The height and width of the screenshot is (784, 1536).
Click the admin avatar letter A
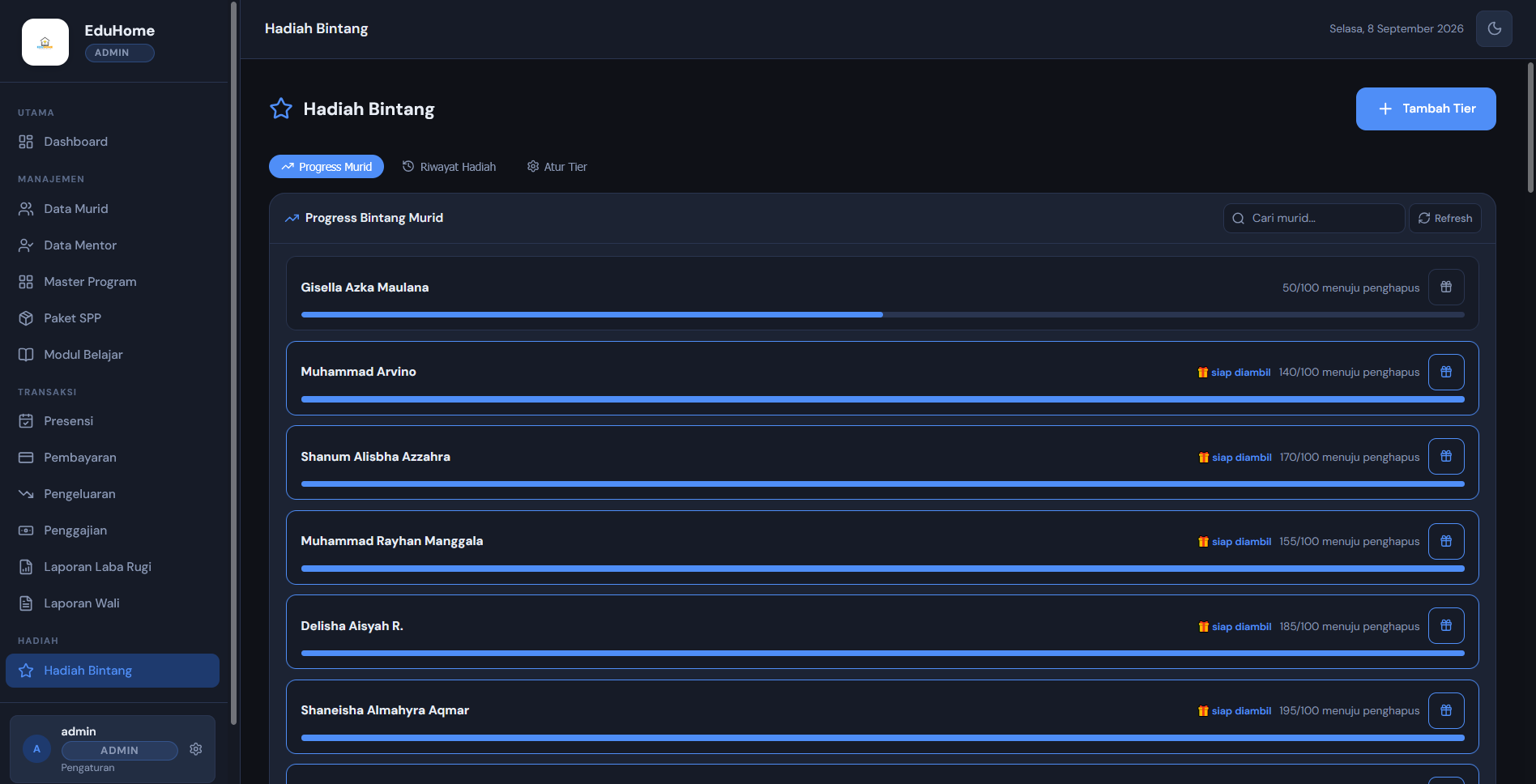[x=36, y=749]
